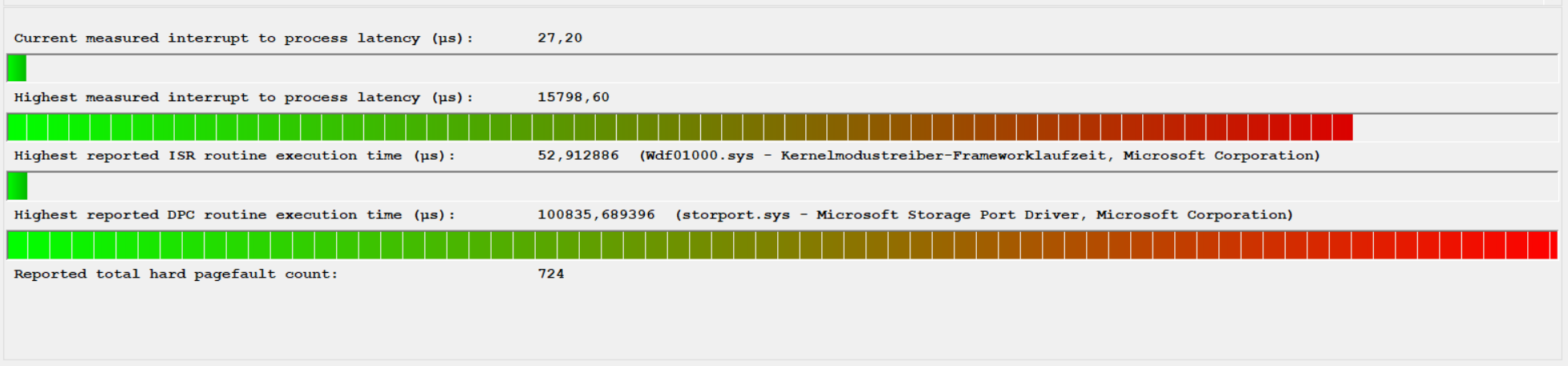1568x366 pixels.
Task: Click the current interrupt latency label
Action: pyautogui.click(x=243, y=39)
